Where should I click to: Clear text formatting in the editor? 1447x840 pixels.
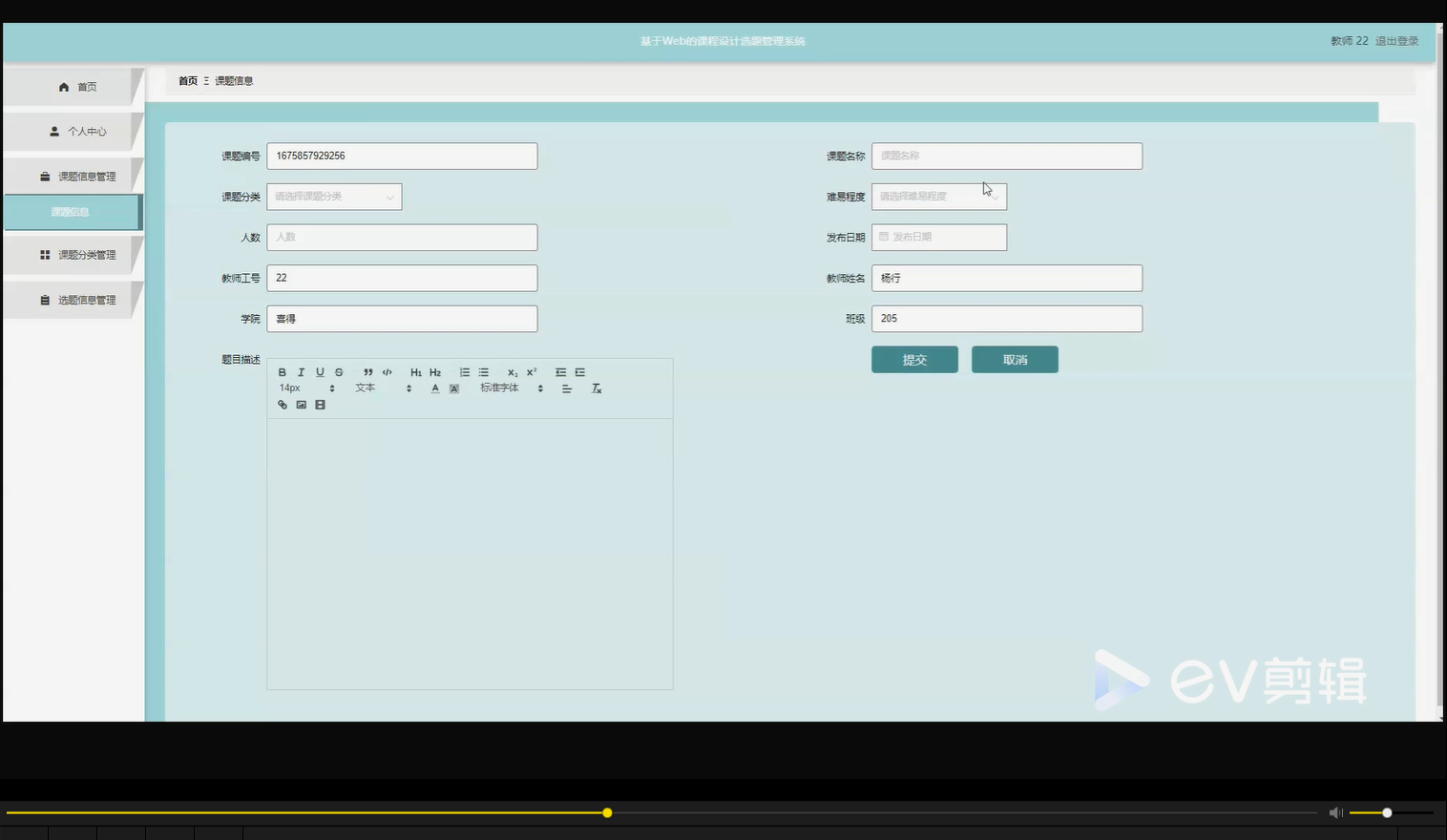click(597, 388)
